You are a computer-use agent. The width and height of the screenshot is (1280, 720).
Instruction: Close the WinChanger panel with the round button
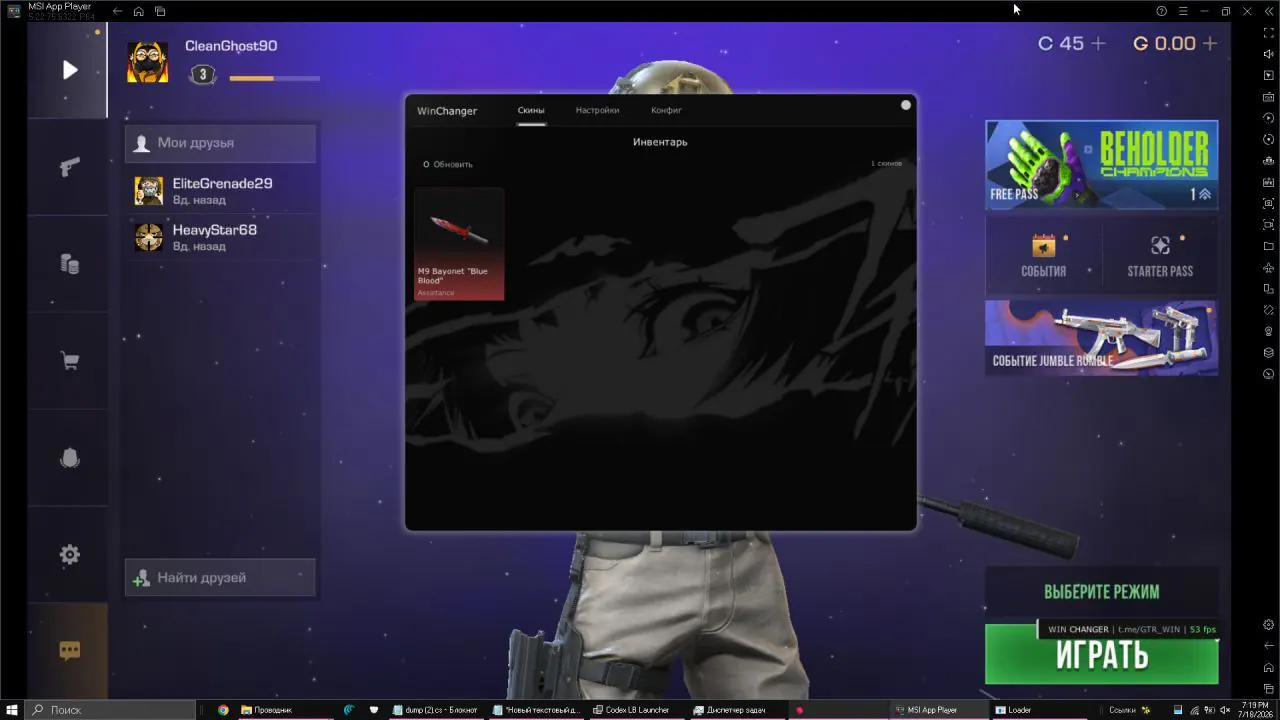[906, 105]
